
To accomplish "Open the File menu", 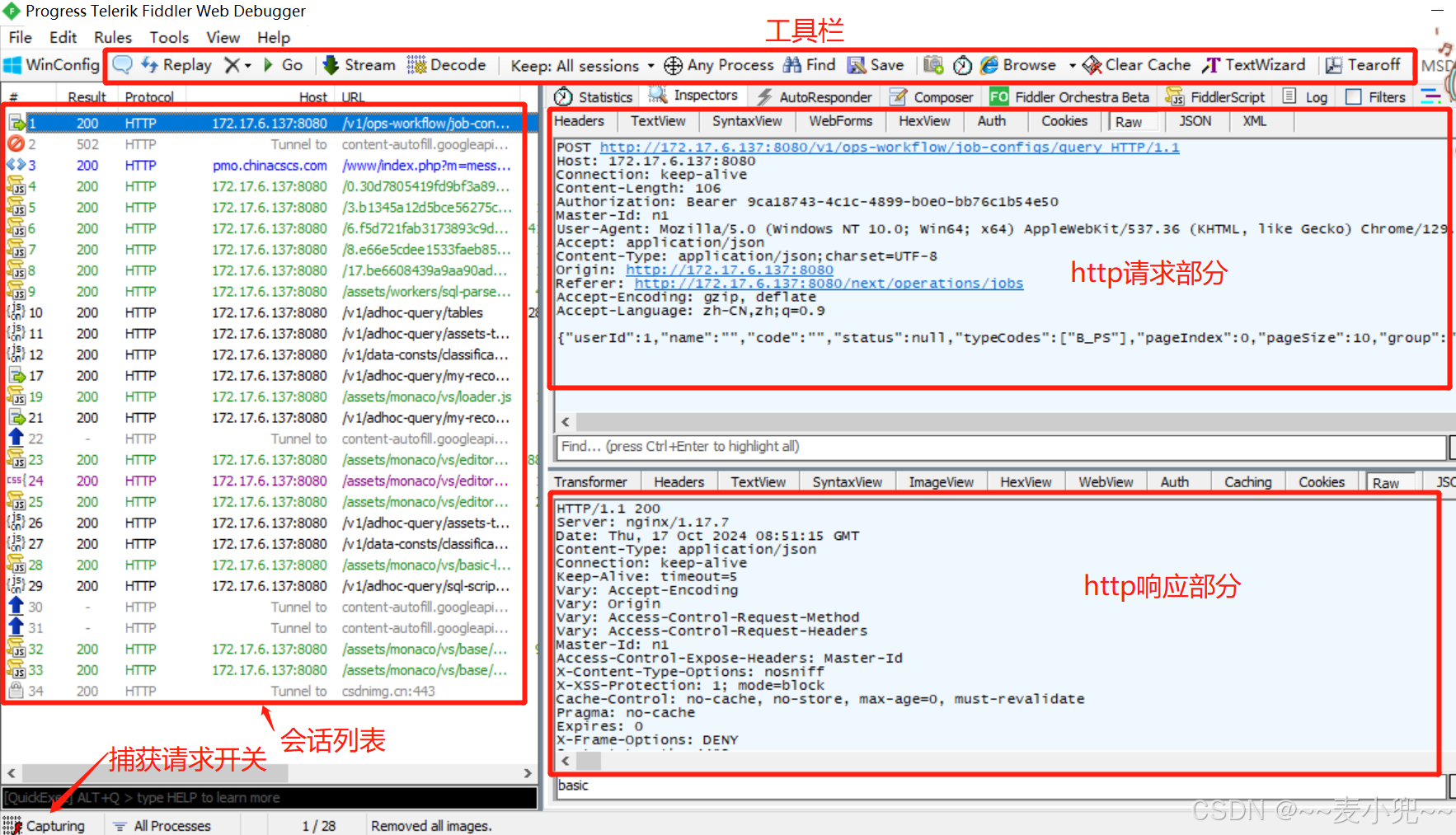I will pyautogui.click(x=21, y=37).
